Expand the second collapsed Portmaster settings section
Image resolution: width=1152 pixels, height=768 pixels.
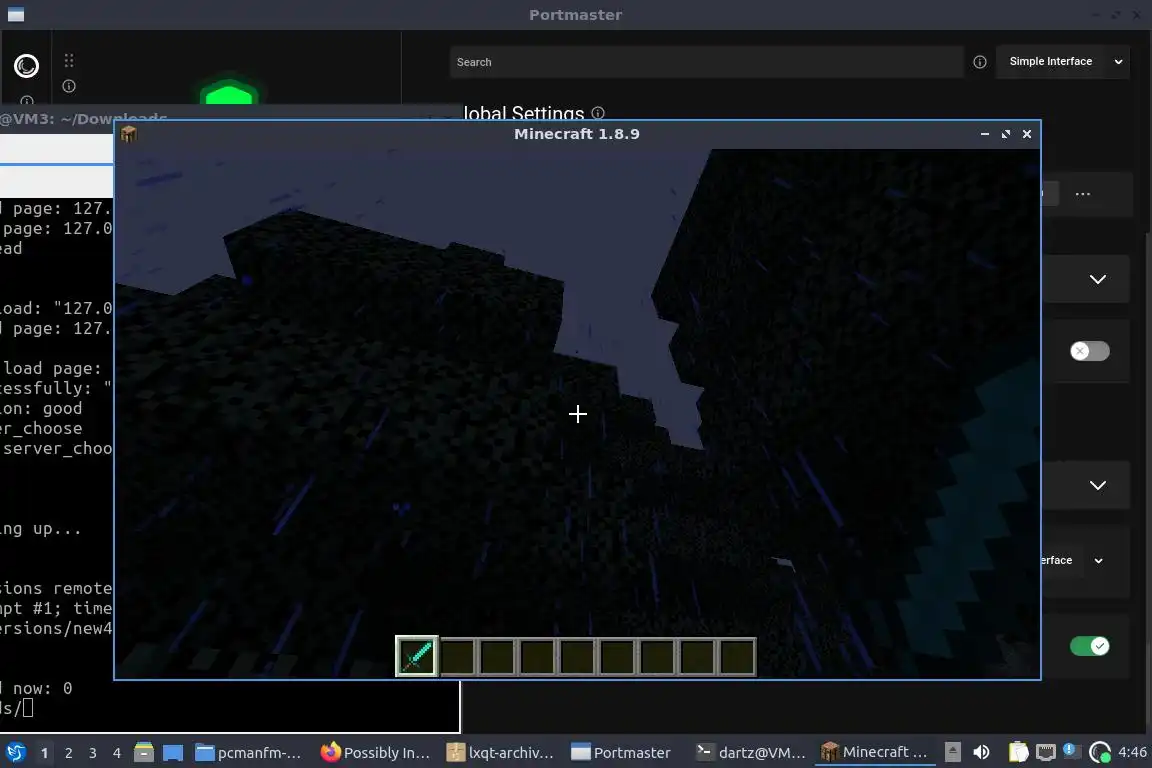[x=1098, y=485]
